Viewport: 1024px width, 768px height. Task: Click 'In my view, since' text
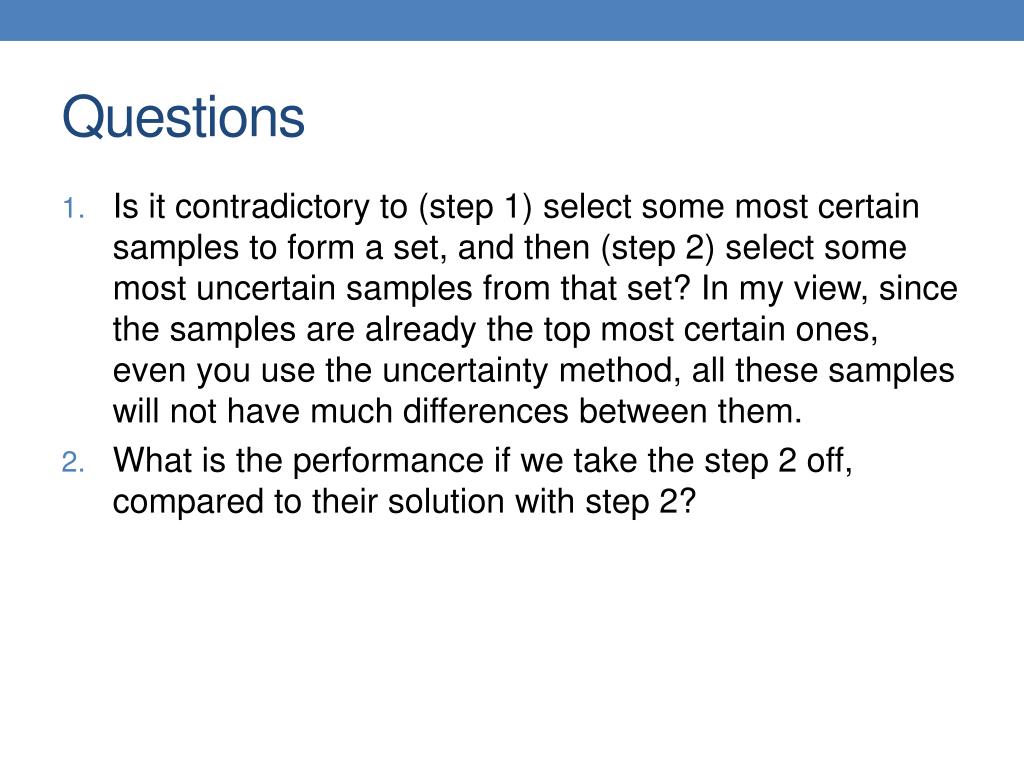click(829, 289)
